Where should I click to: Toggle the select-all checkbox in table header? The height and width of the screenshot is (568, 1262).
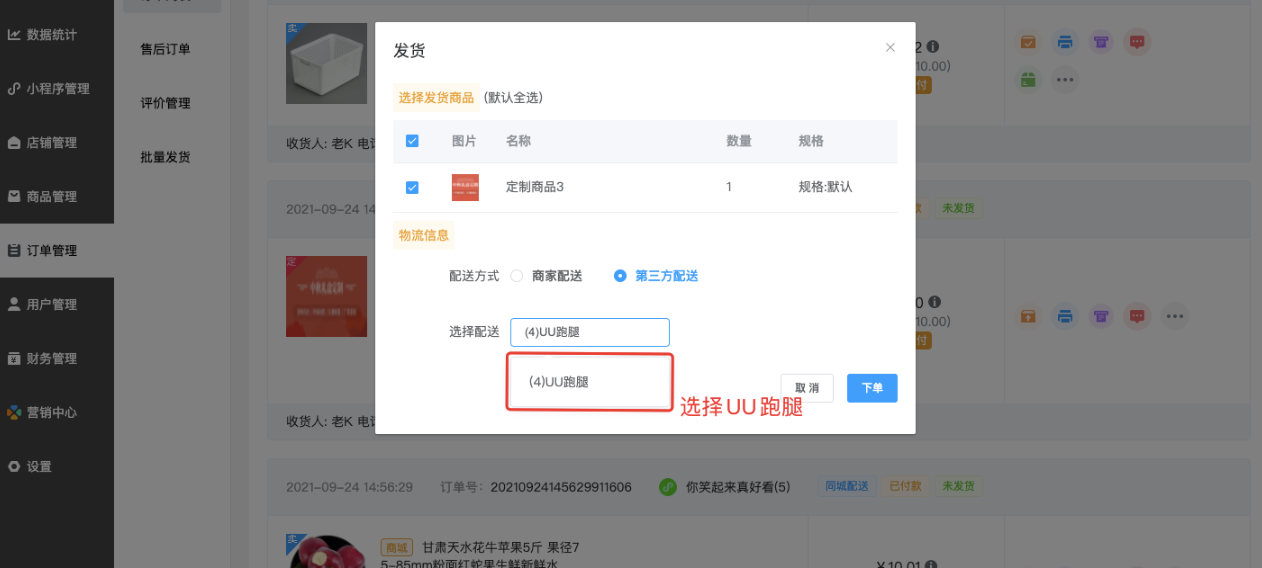tap(412, 141)
